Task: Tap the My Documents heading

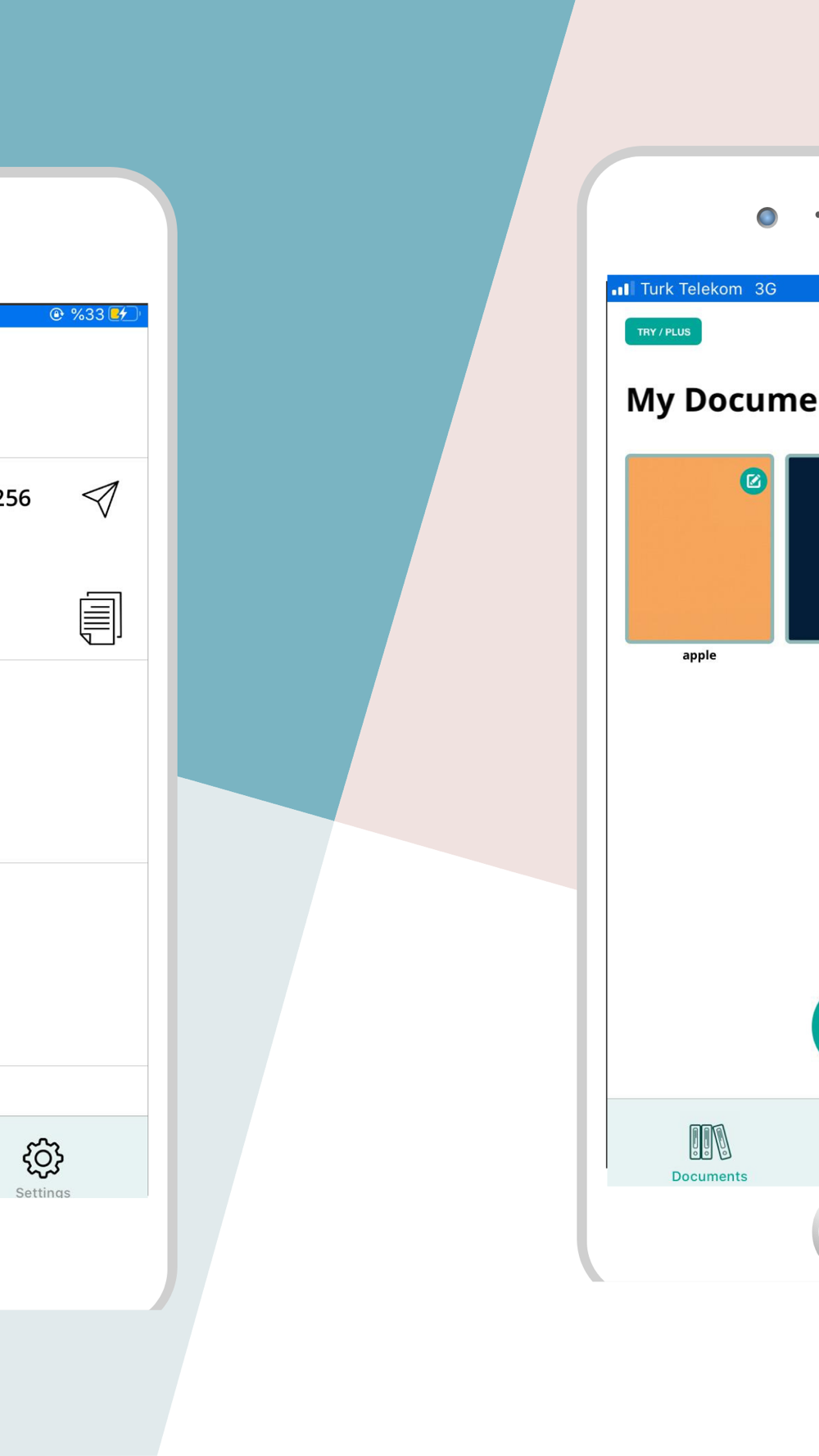Action: (722, 400)
